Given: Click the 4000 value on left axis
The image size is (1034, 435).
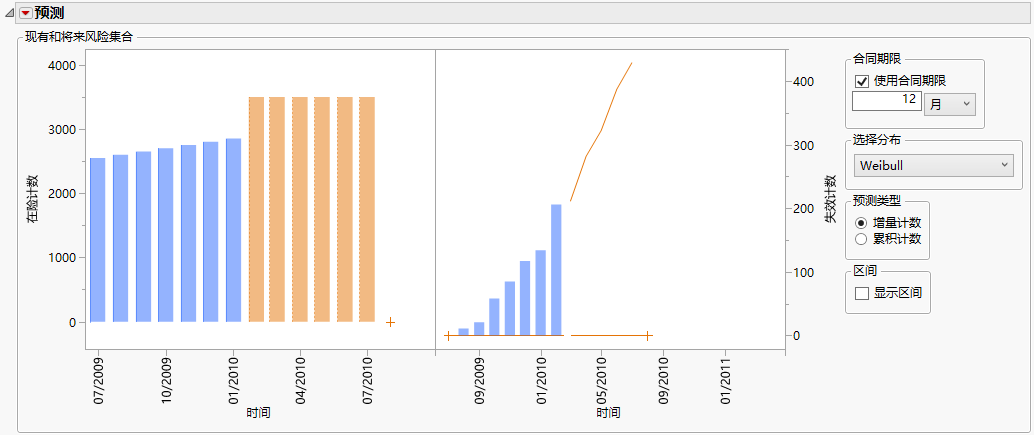Looking at the screenshot, I should pyautogui.click(x=63, y=65).
